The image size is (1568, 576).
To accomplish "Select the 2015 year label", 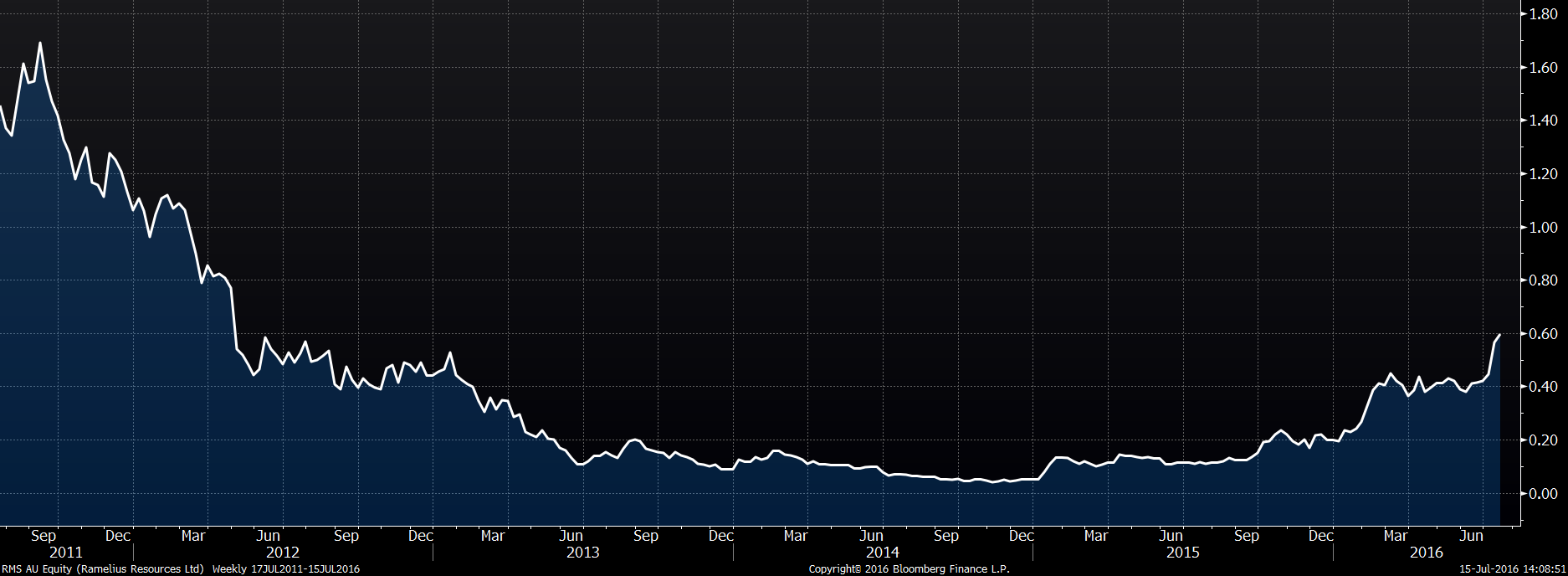I will (1183, 553).
